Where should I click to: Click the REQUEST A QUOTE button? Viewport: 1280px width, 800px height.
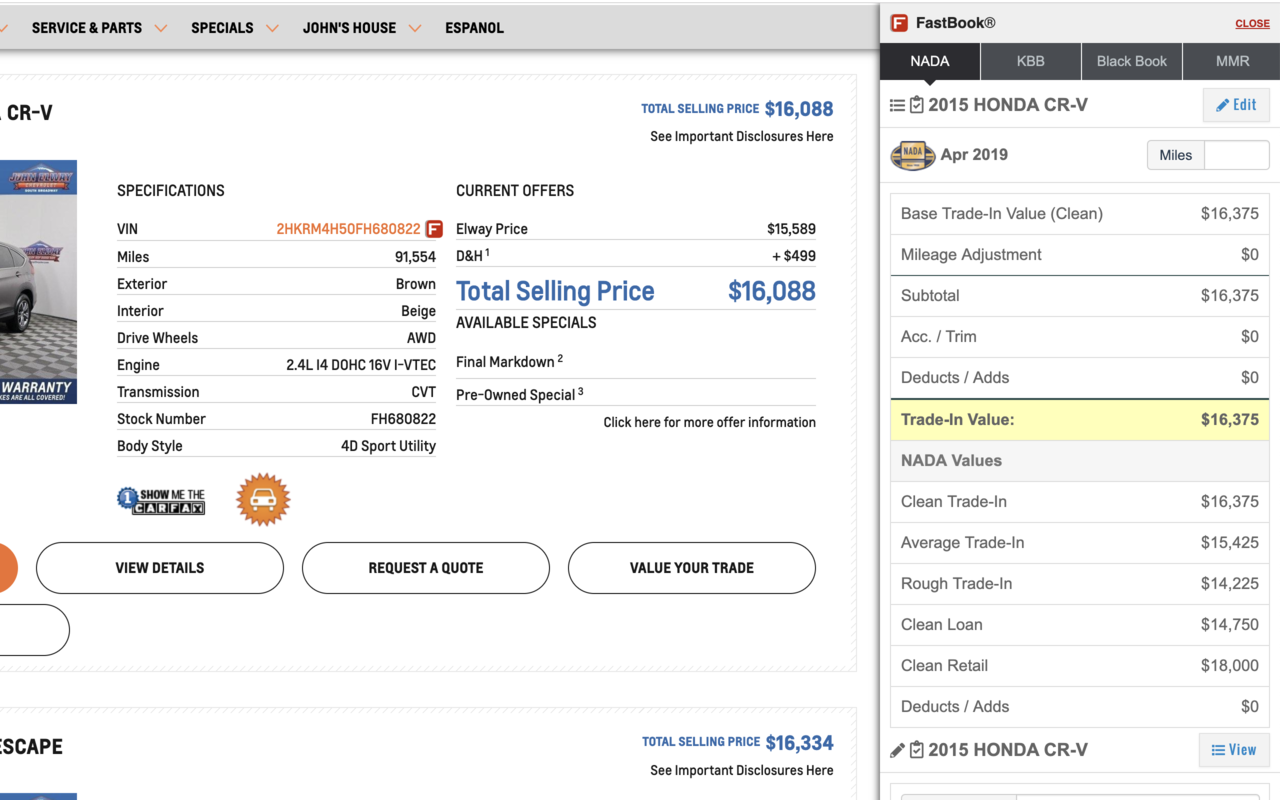coord(426,568)
